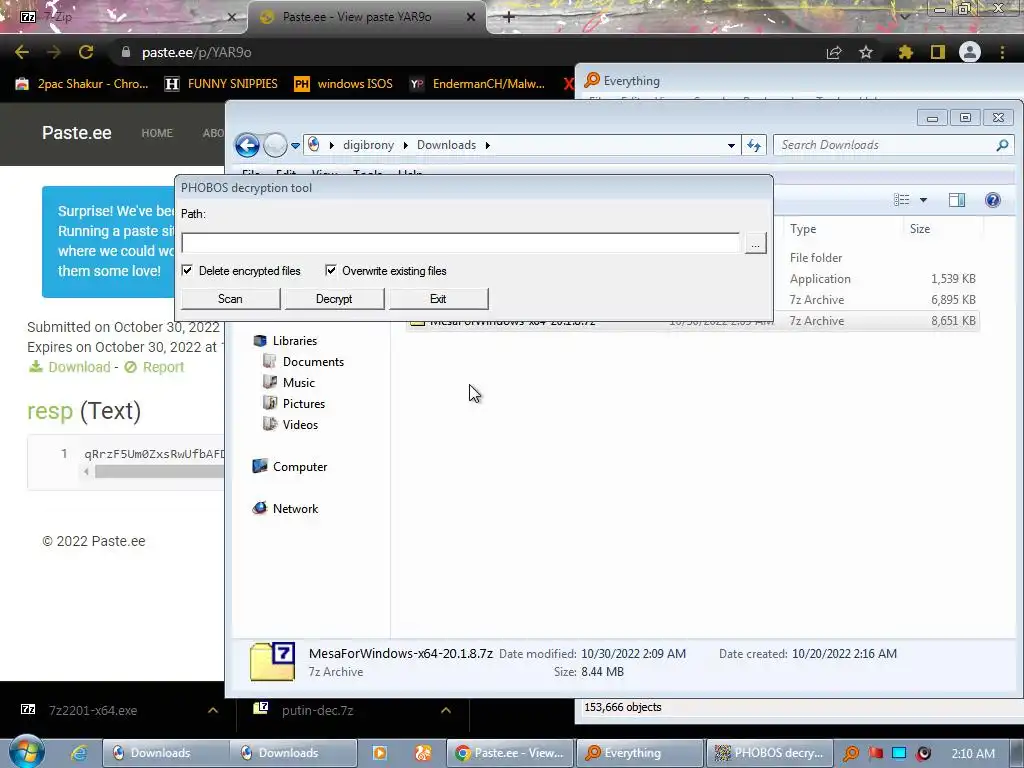Viewport: 1024px width, 768px height.
Task: Click the Explorer search magnifier icon
Action: click(1002, 145)
